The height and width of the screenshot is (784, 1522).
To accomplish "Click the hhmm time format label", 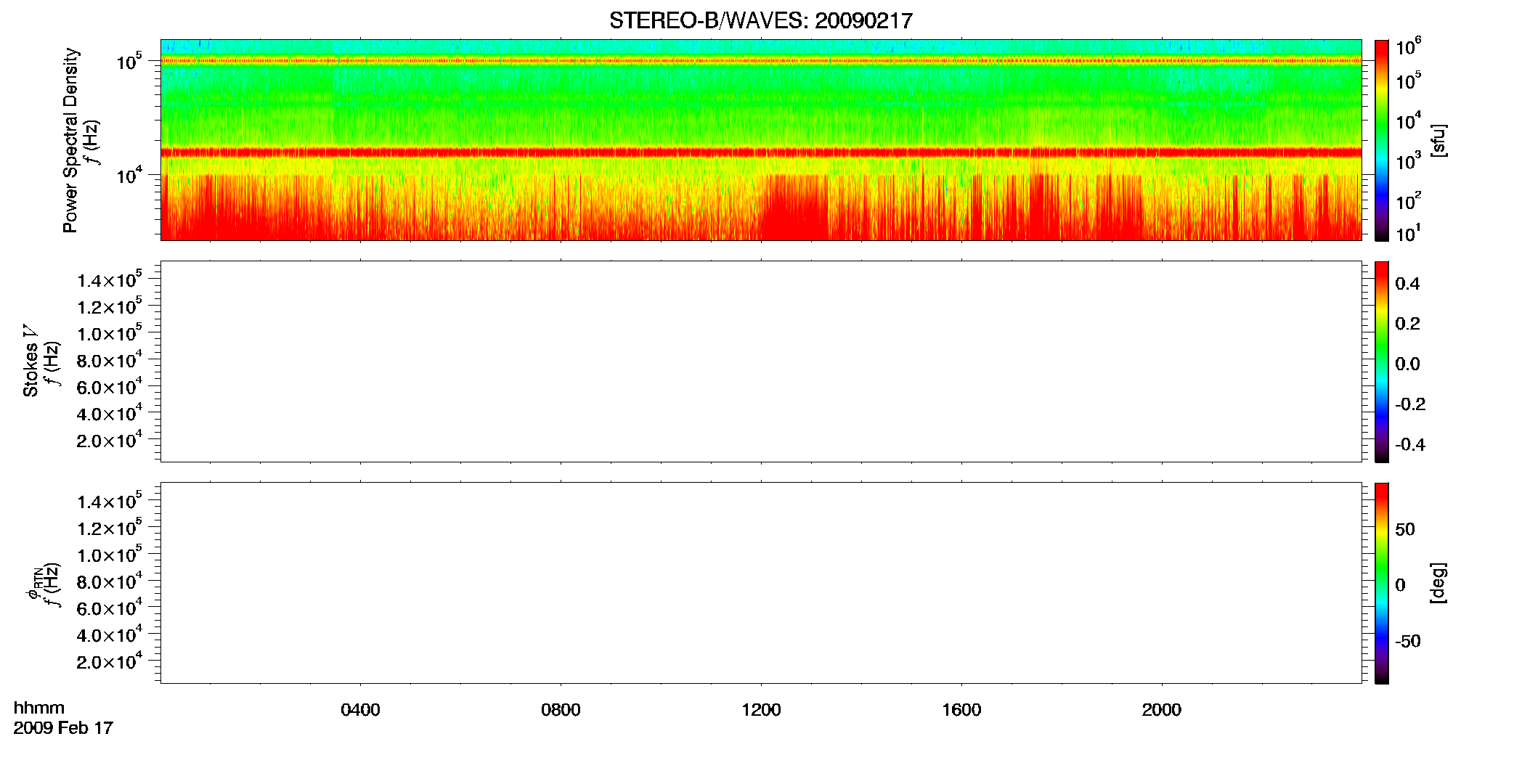I will (39, 708).
